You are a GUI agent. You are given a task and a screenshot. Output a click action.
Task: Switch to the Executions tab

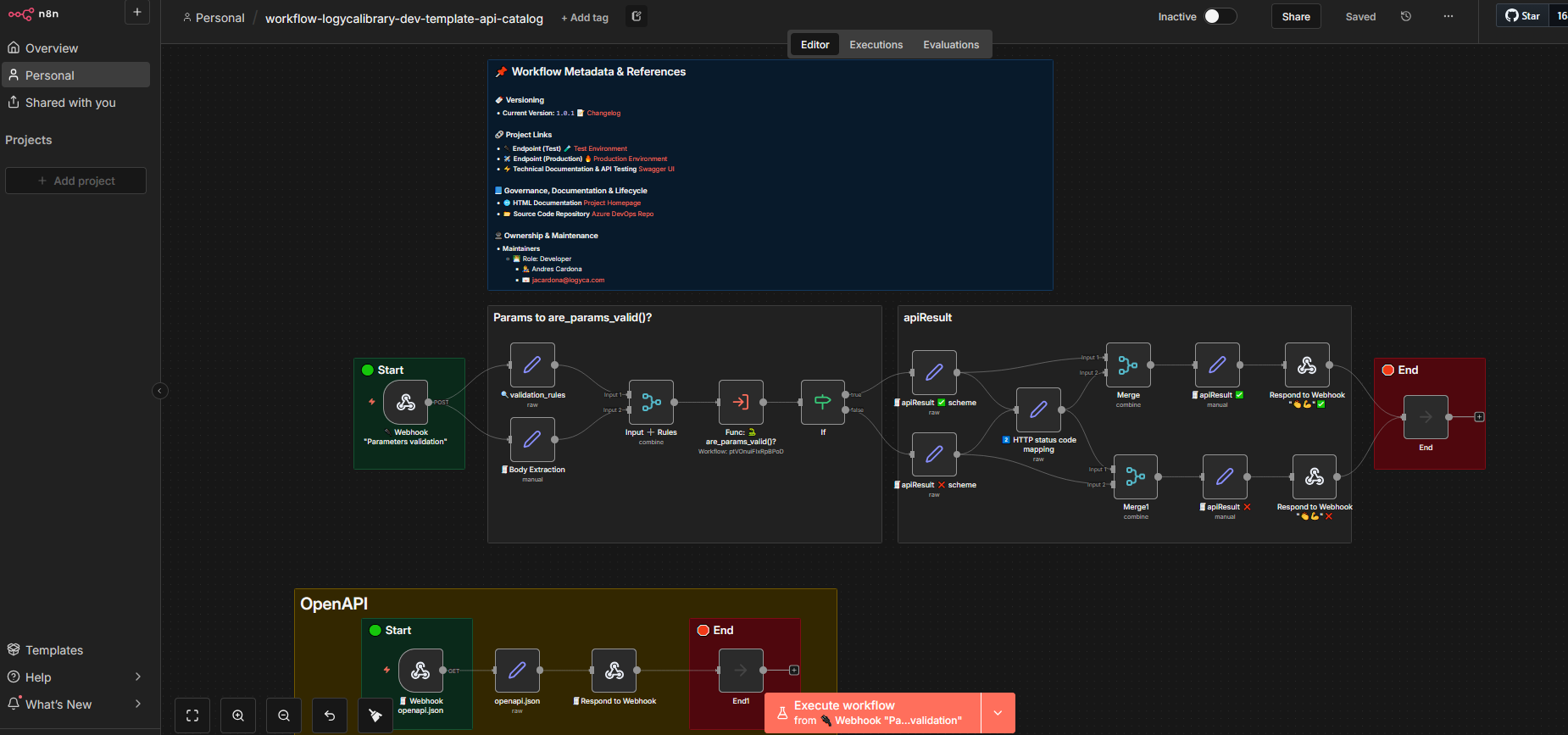pyautogui.click(x=876, y=45)
